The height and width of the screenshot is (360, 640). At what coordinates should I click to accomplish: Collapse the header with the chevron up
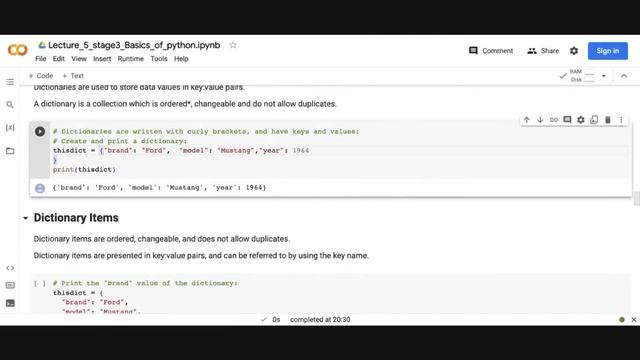(624, 76)
